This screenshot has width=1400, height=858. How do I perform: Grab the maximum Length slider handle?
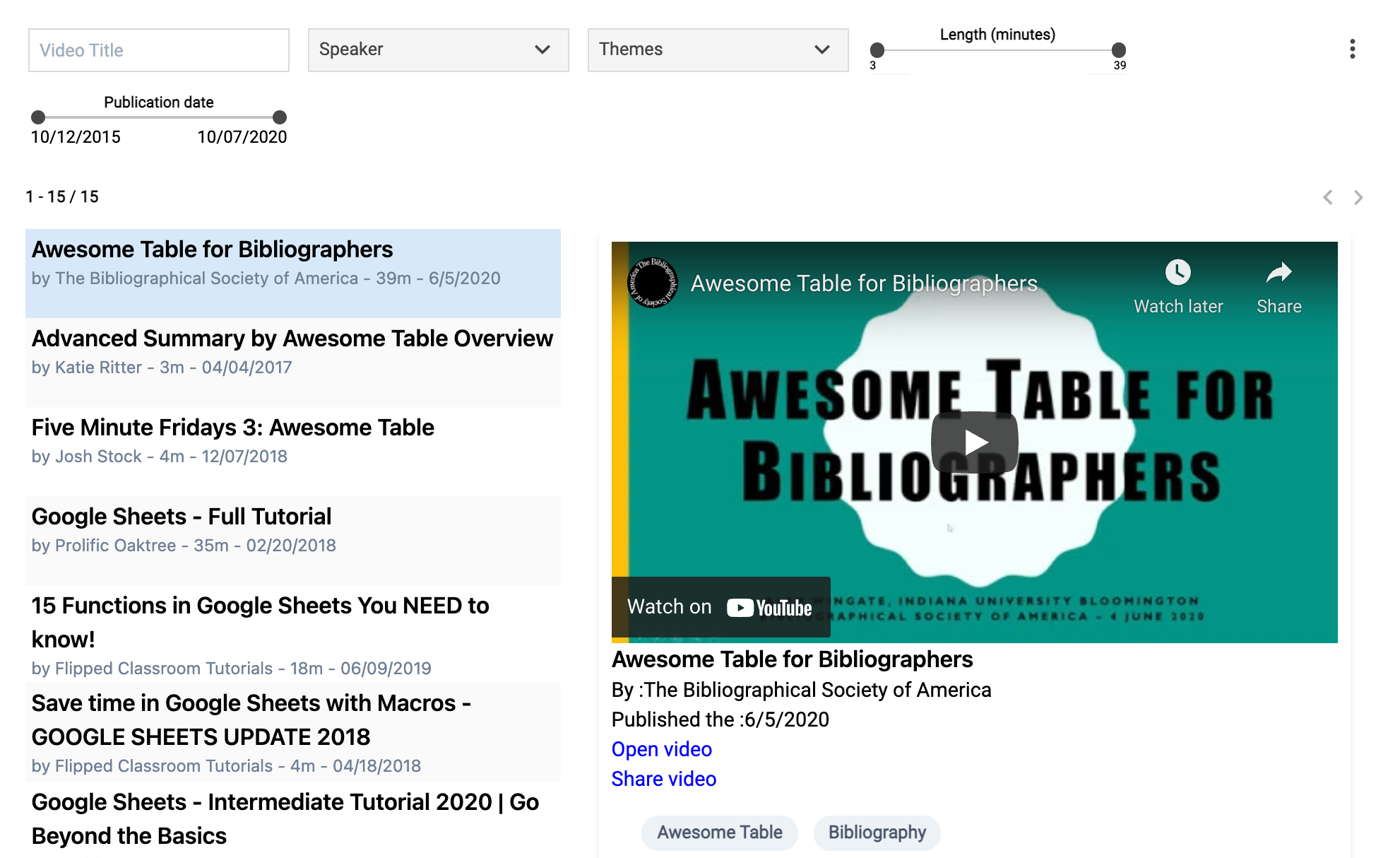[x=1119, y=49]
